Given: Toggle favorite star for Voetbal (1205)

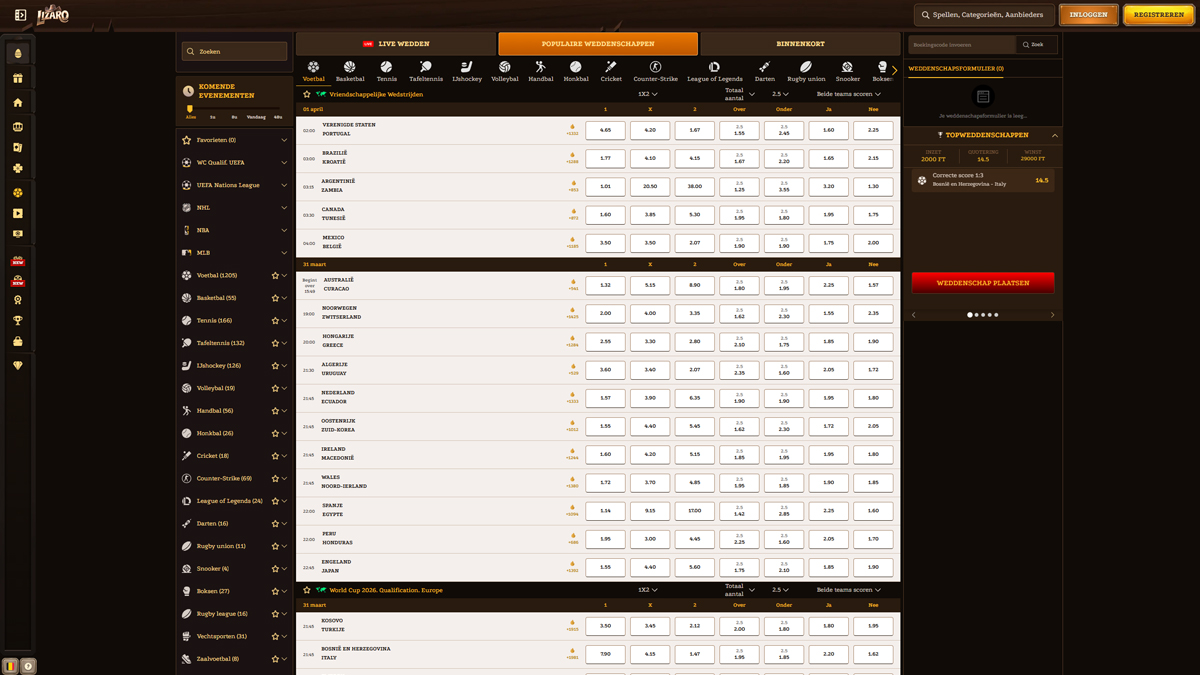Looking at the screenshot, I should coord(275,275).
